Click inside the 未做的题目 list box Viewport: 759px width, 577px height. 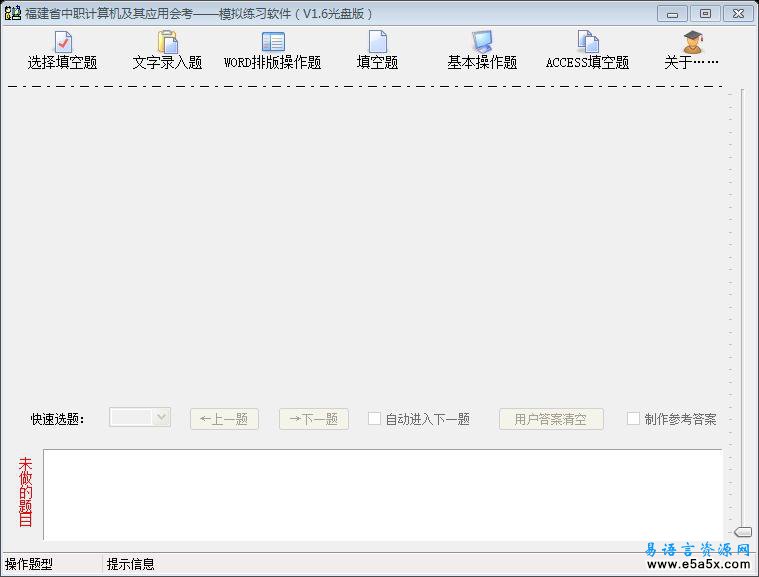pos(383,494)
